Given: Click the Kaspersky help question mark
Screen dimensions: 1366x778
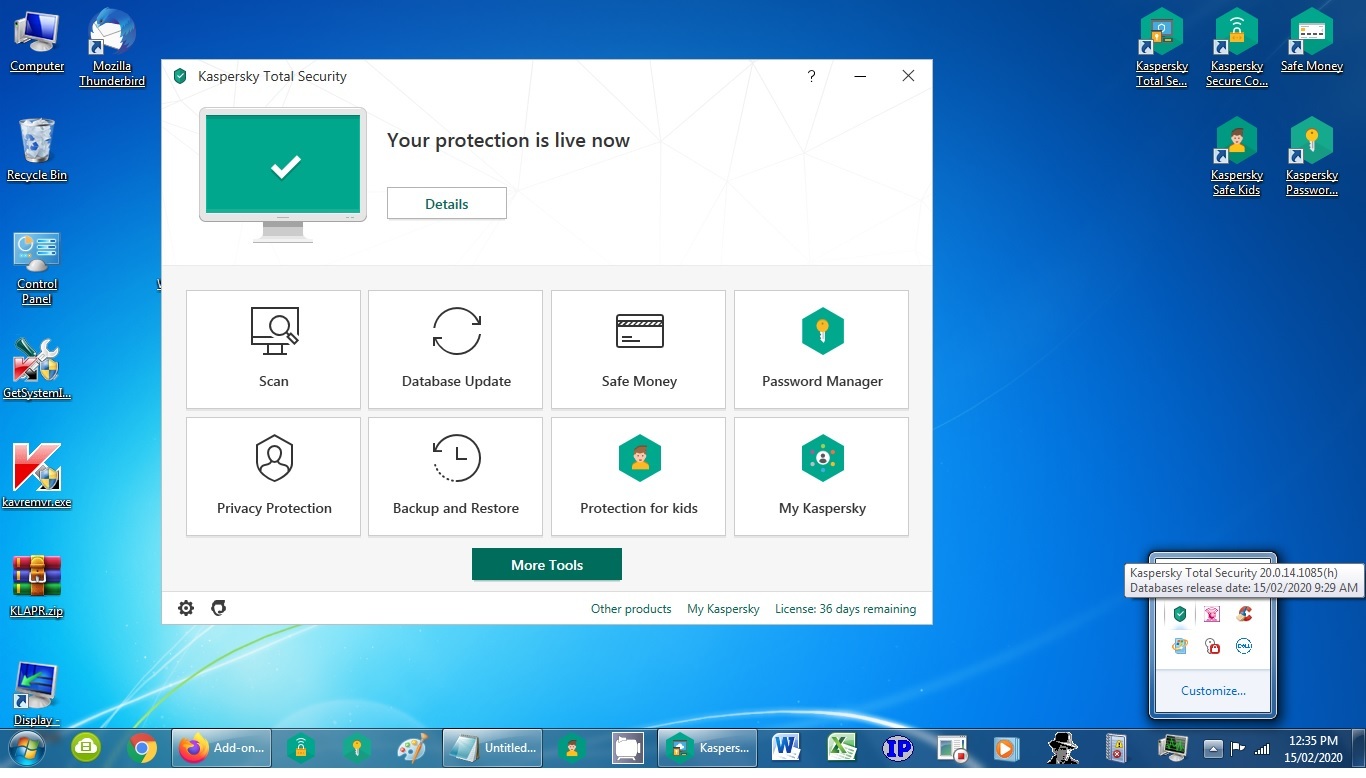Looking at the screenshot, I should click(x=811, y=76).
